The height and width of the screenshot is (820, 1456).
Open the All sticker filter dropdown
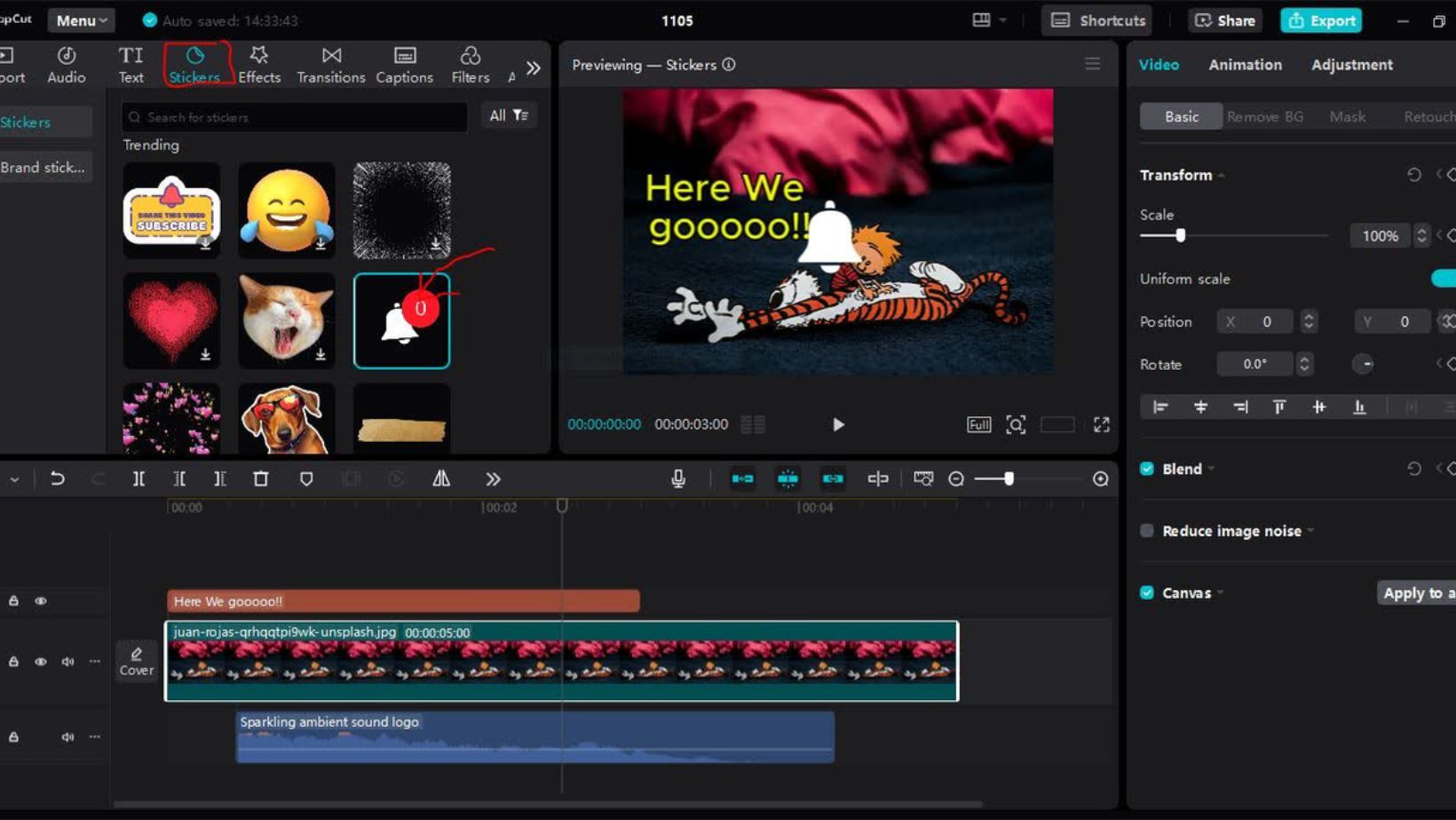click(509, 115)
